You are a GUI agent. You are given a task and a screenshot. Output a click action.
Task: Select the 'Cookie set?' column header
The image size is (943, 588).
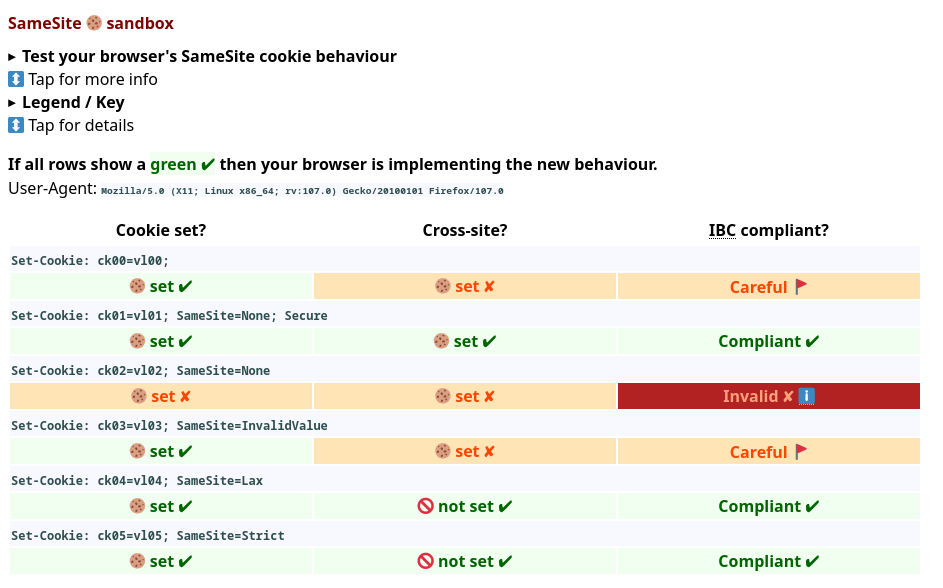160,230
